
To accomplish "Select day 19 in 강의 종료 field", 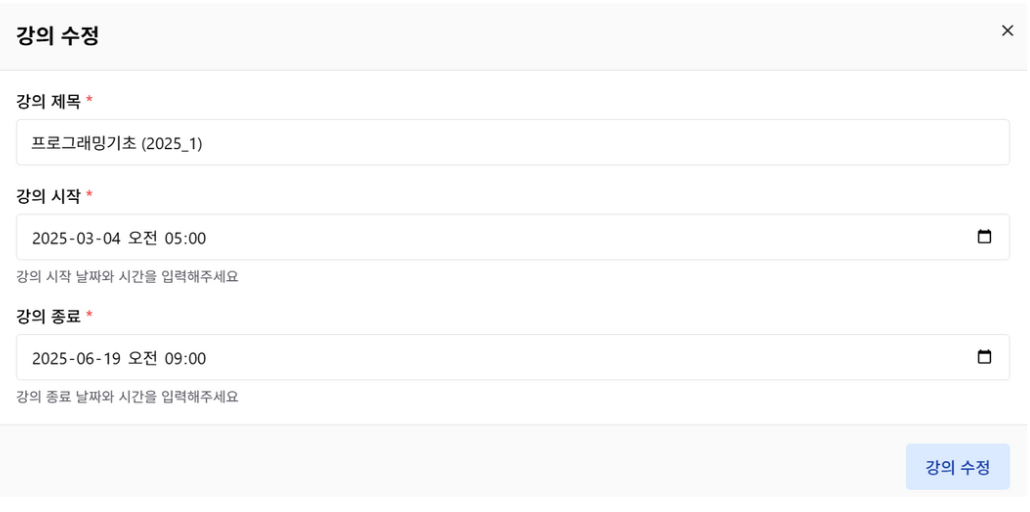I will click(110, 358).
